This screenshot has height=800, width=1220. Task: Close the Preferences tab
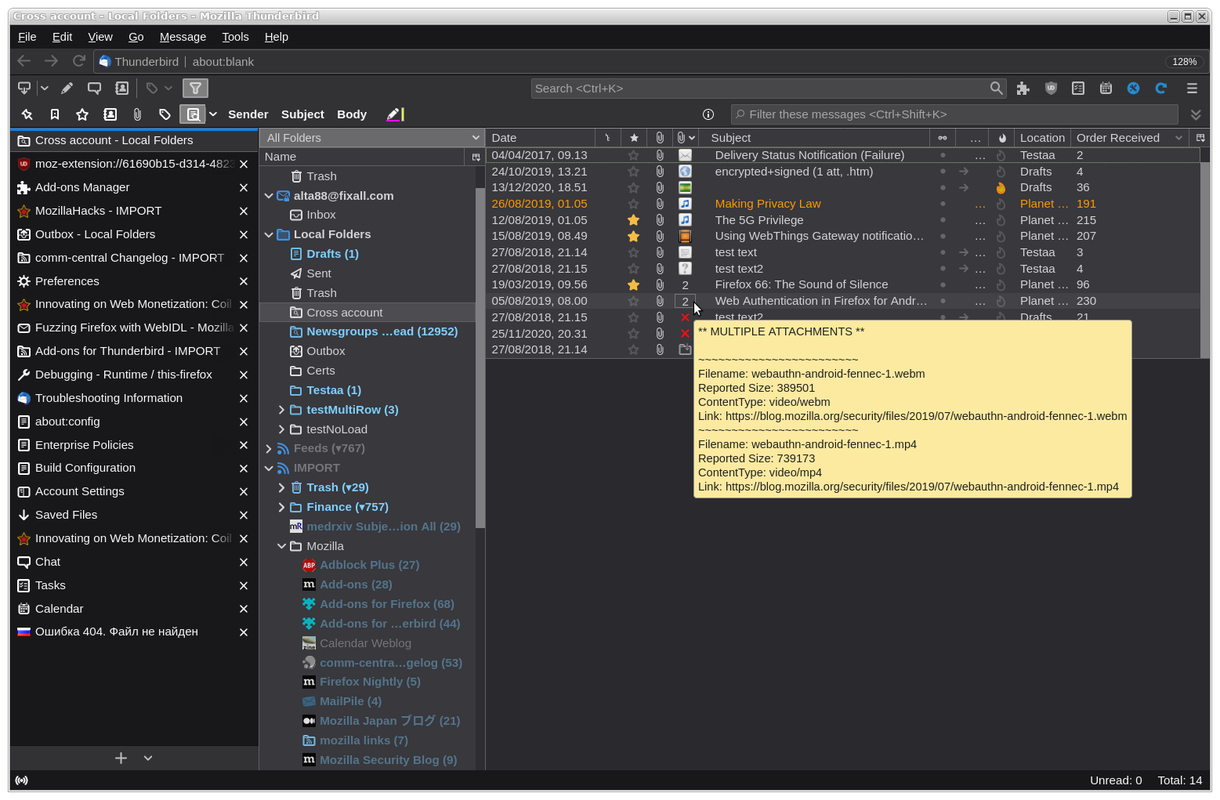244,281
